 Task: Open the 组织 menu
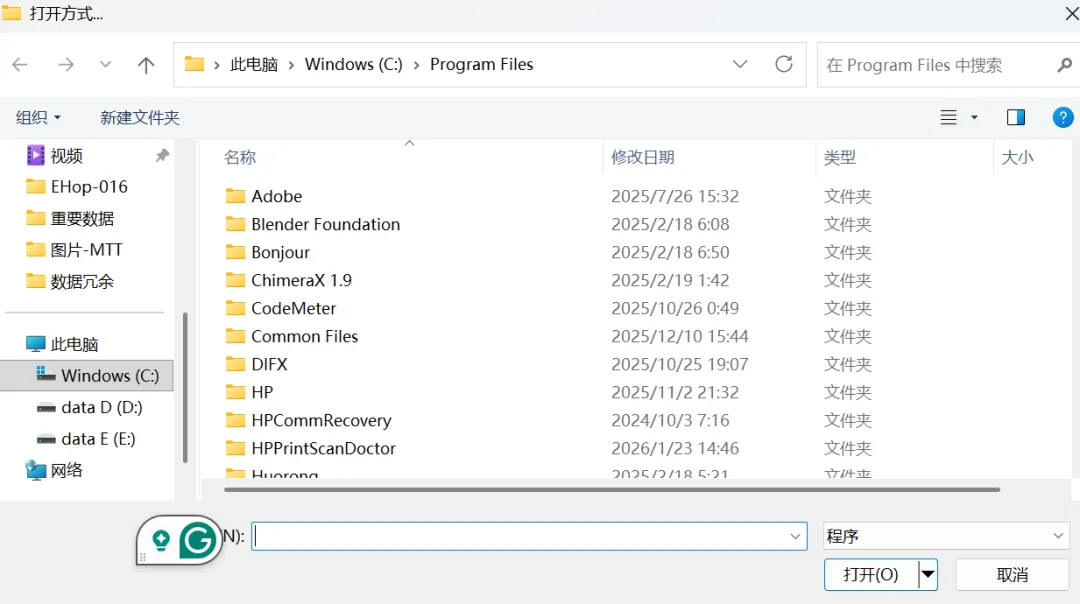(38, 117)
